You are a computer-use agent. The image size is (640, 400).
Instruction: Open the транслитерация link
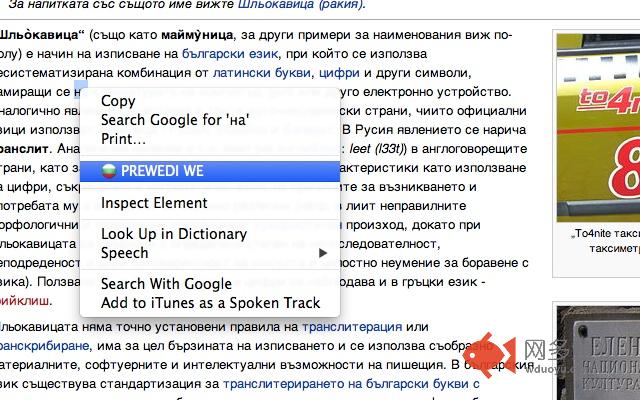tap(352, 327)
